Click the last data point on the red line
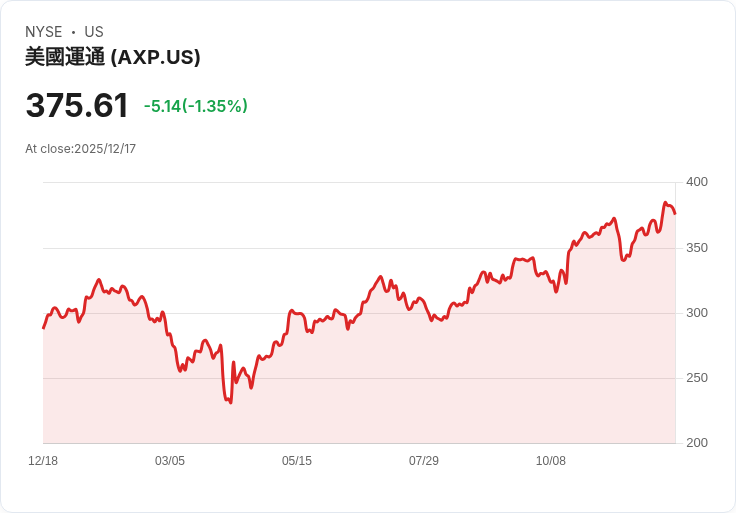This screenshot has height=513, width=736. (x=675, y=214)
